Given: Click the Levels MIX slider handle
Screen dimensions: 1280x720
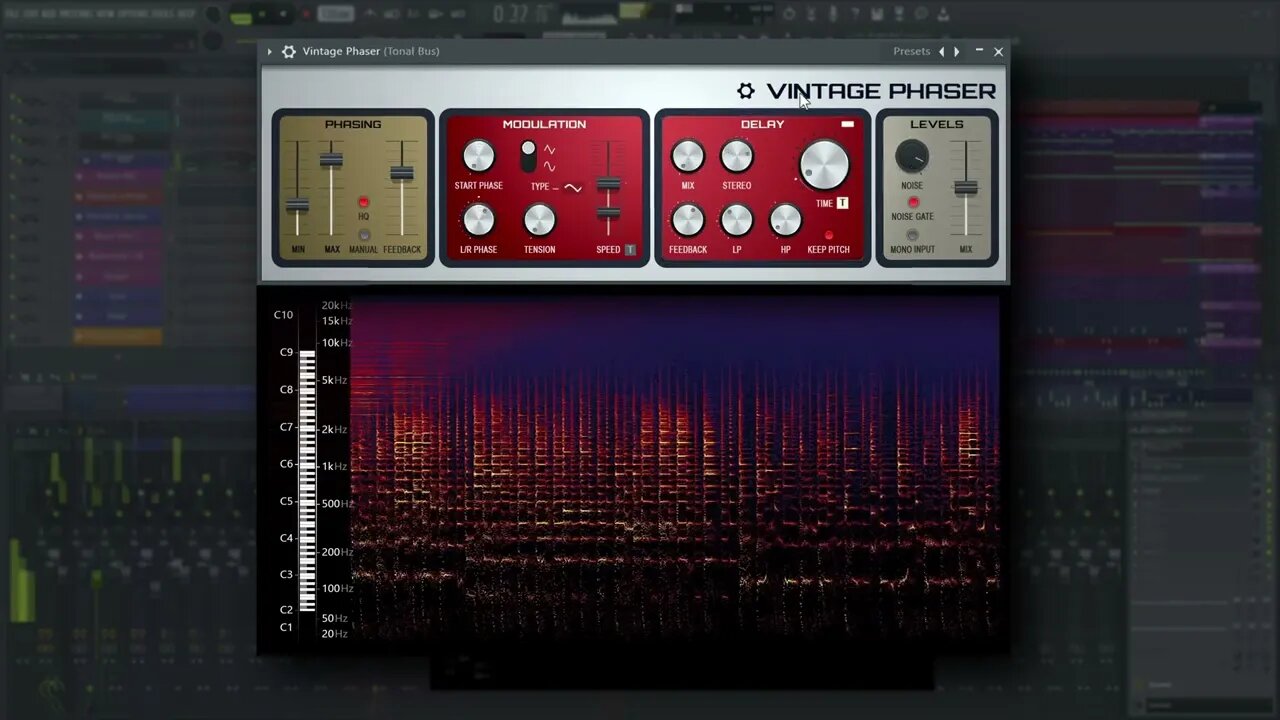Looking at the screenshot, I should 965,188.
